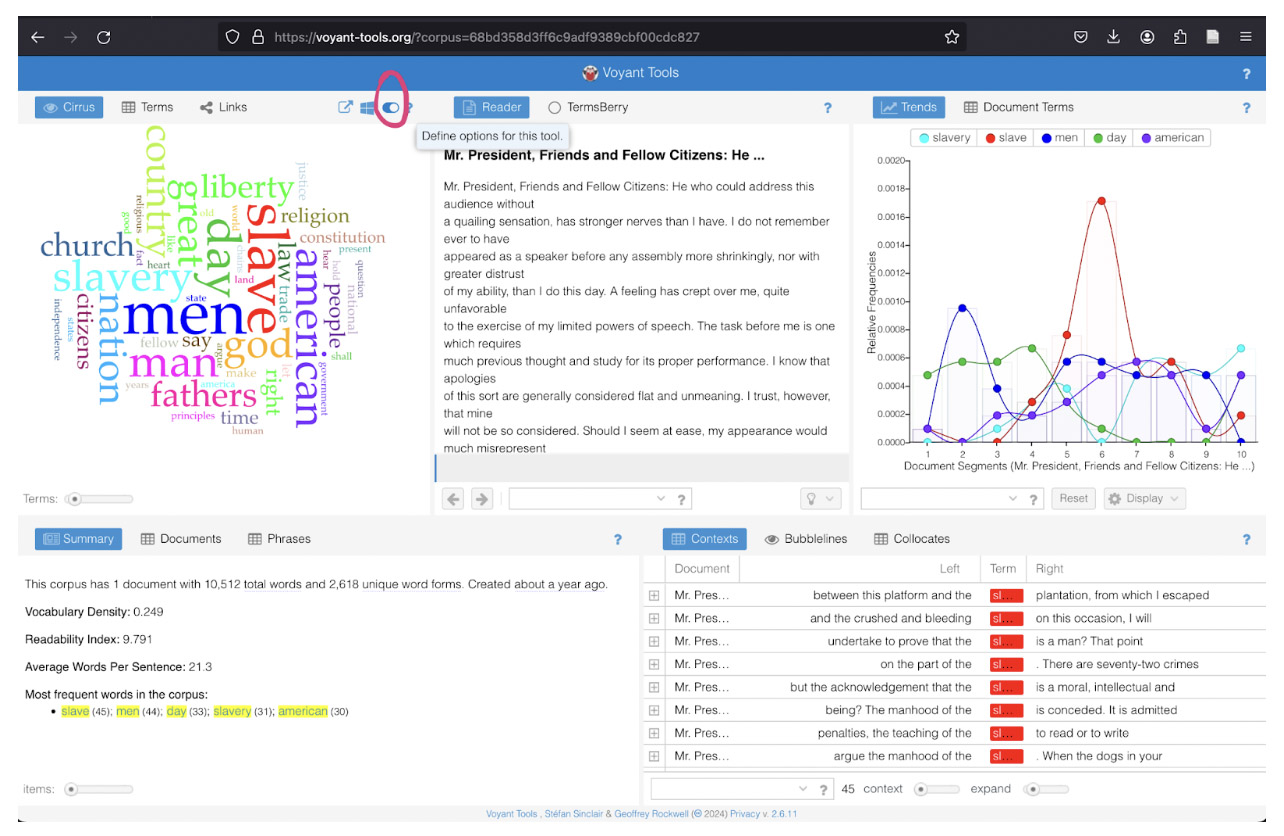Viewport: 1284px width, 836px height.
Task: Open browser downloads arrow icon
Action: [1114, 37]
